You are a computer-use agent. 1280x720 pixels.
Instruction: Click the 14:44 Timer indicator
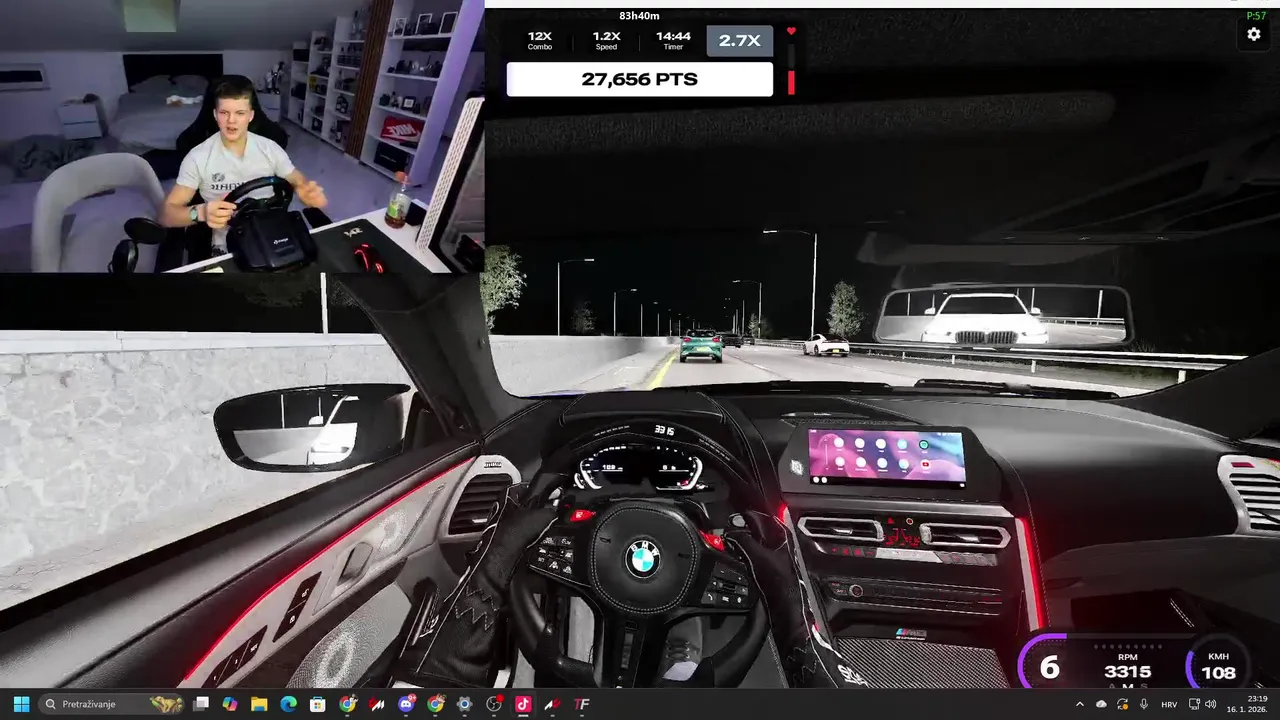[673, 40]
